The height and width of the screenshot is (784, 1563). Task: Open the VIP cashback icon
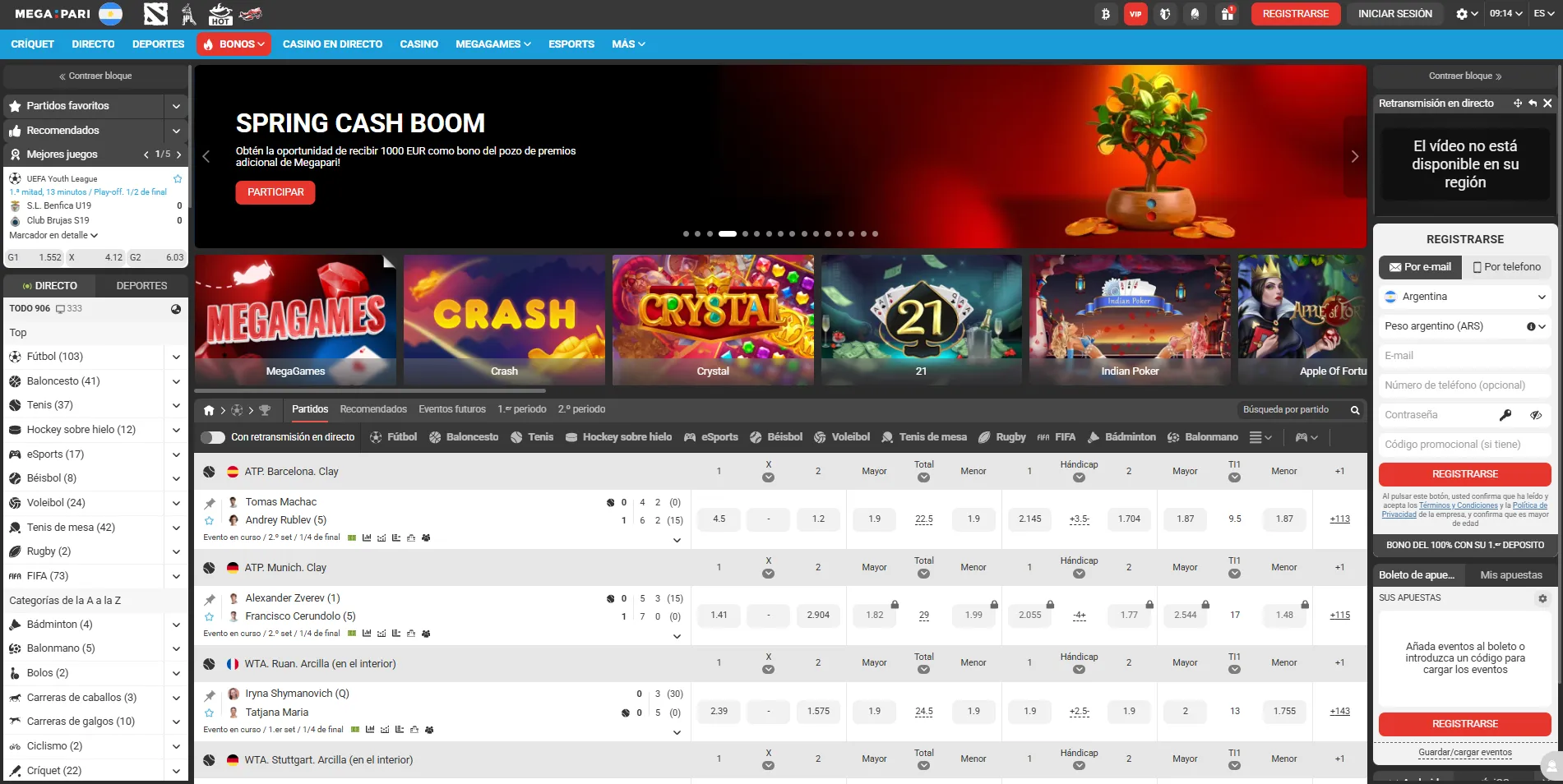tap(1135, 14)
